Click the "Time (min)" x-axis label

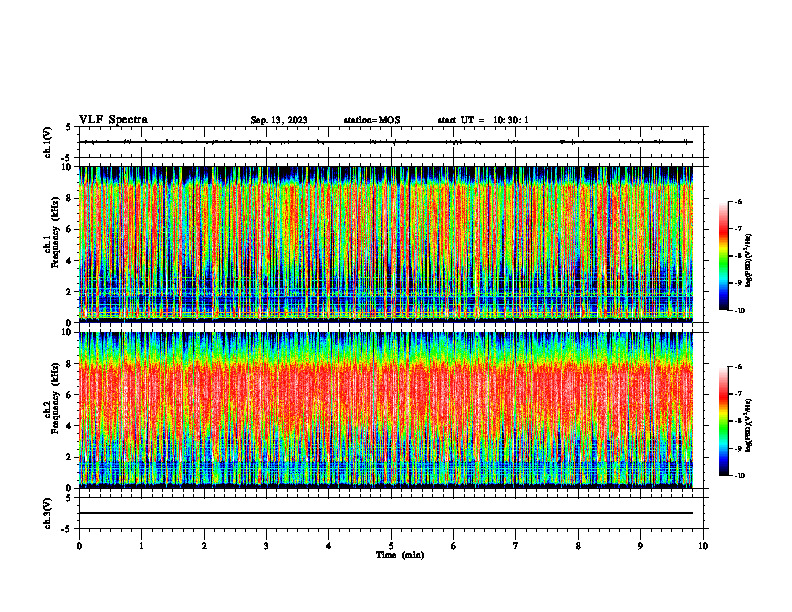(x=400, y=555)
